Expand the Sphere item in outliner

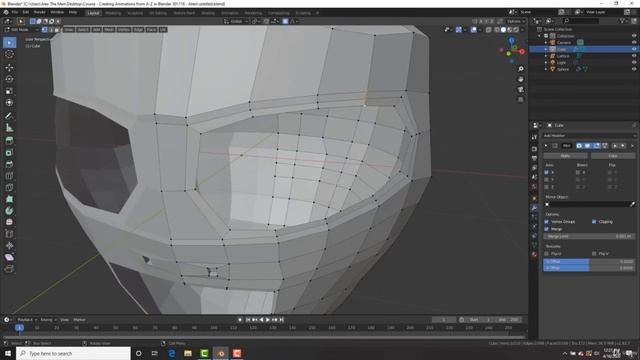pos(546,69)
